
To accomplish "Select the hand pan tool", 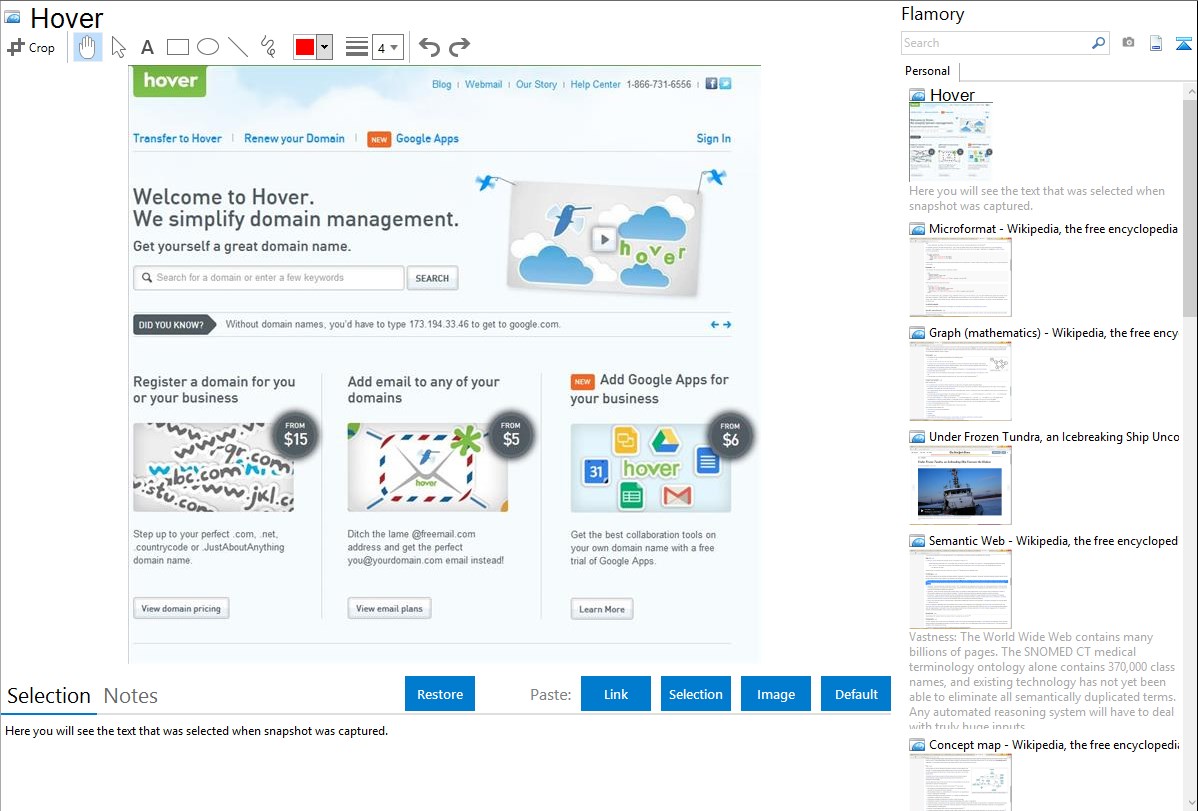I will tap(88, 47).
